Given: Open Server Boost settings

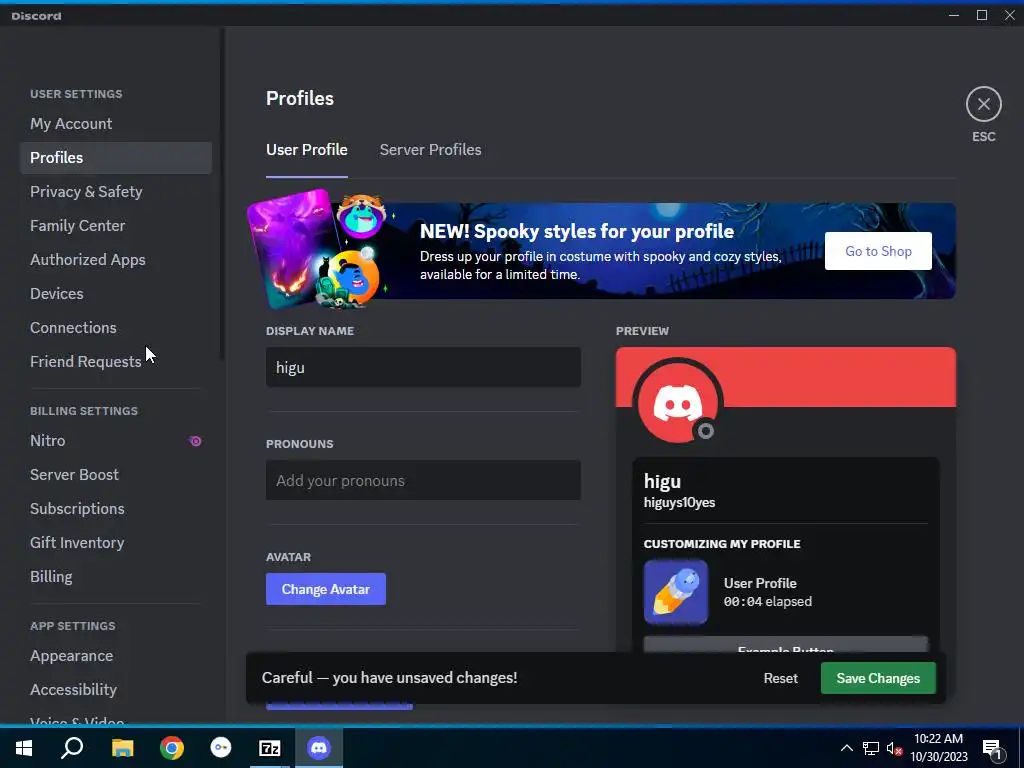Looking at the screenshot, I should 116,475.
